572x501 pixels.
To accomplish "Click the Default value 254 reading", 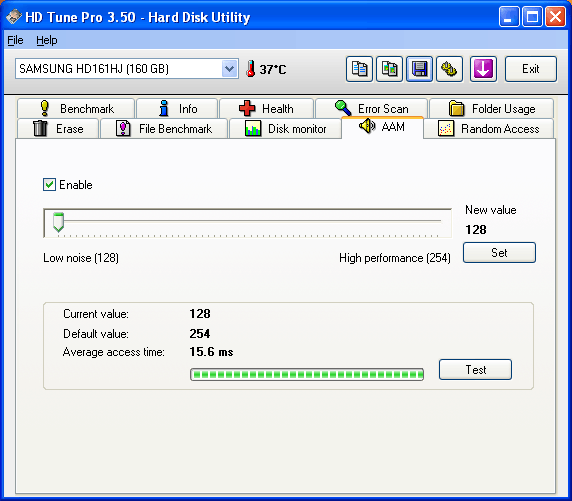I will (200, 334).
